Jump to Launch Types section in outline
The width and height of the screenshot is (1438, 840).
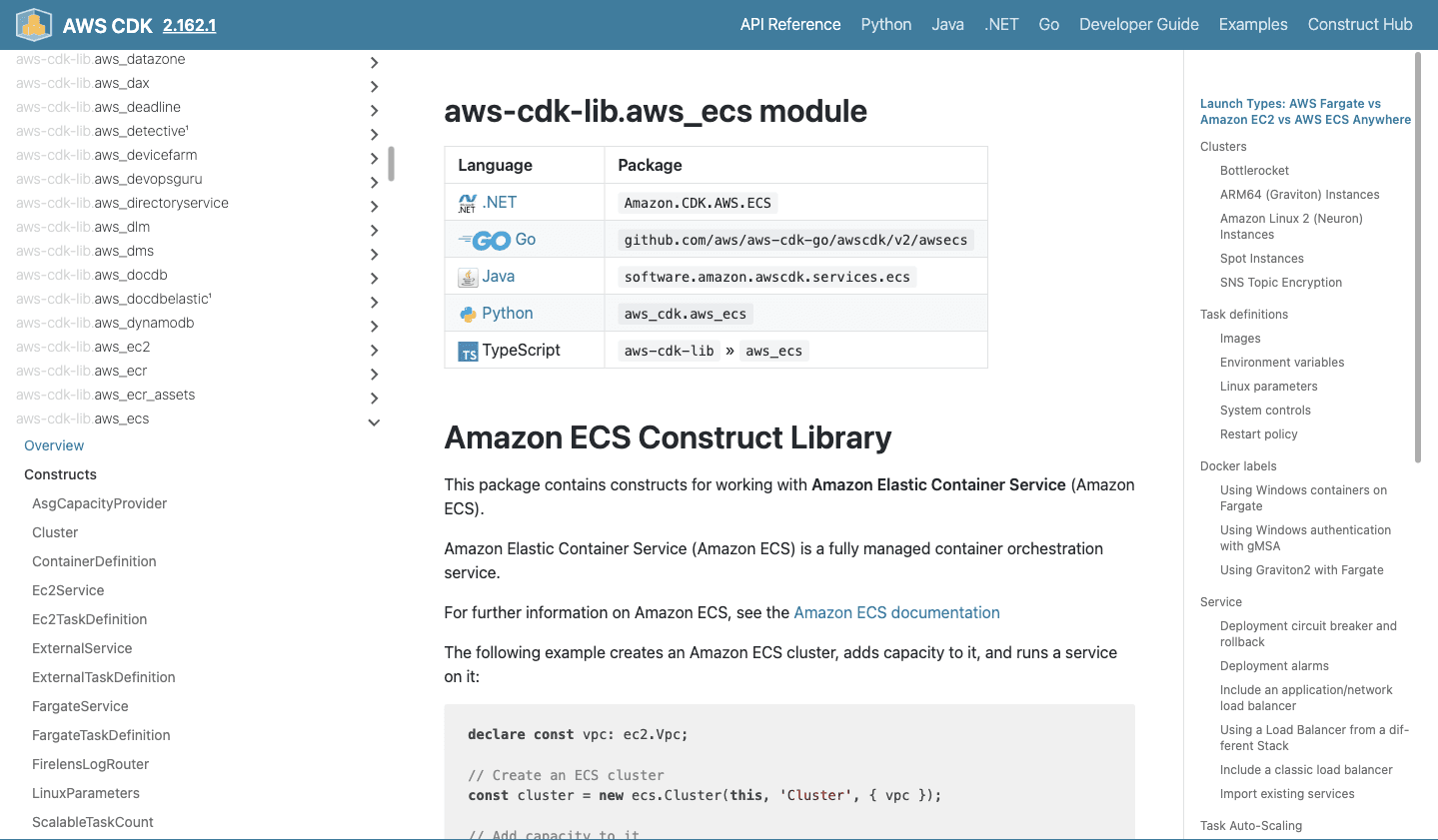pos(1305,112)
